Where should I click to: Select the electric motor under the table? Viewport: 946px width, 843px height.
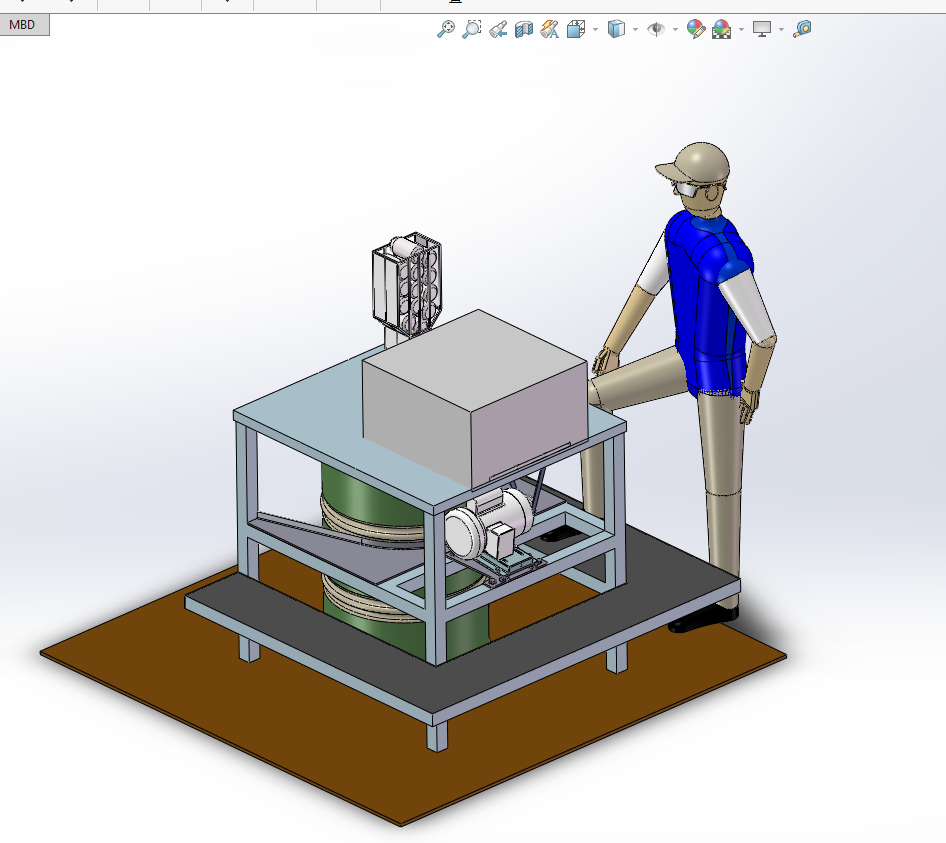point(490,524)
